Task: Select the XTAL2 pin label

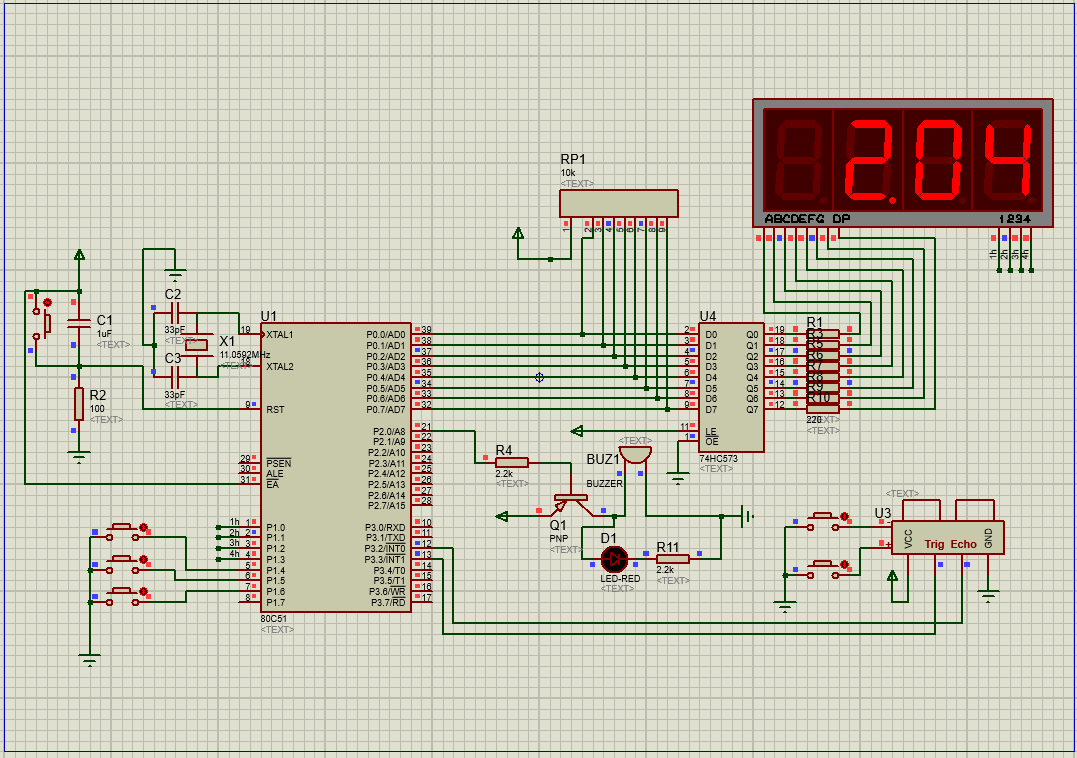Action: [280, 367]
